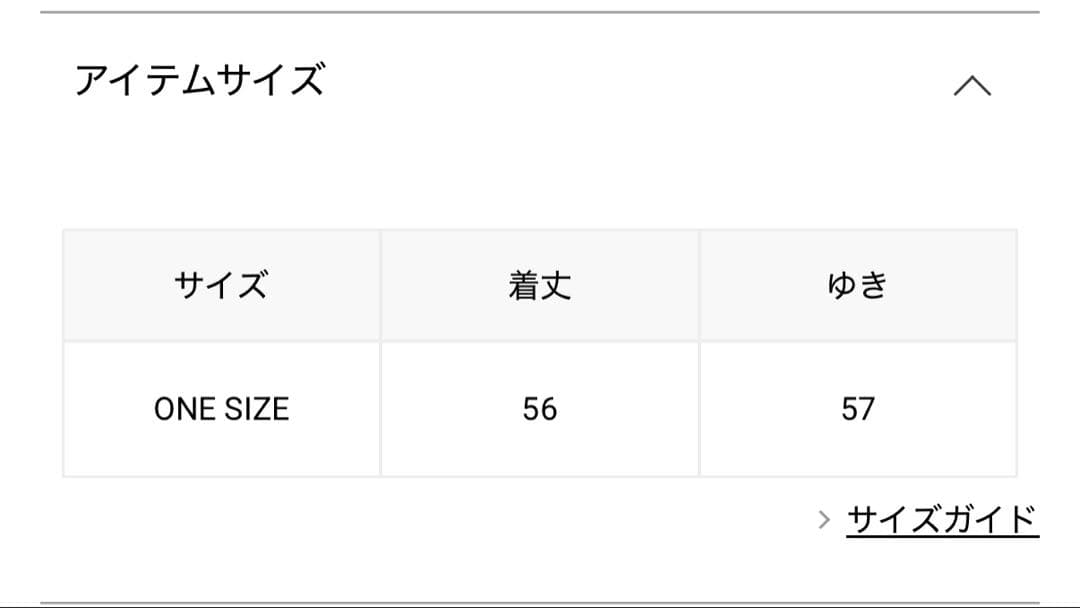1080x608 pixels.
Task: Click the empty area left of ONE SIZE
Action: pyautogui.click(x=110, y=407)
